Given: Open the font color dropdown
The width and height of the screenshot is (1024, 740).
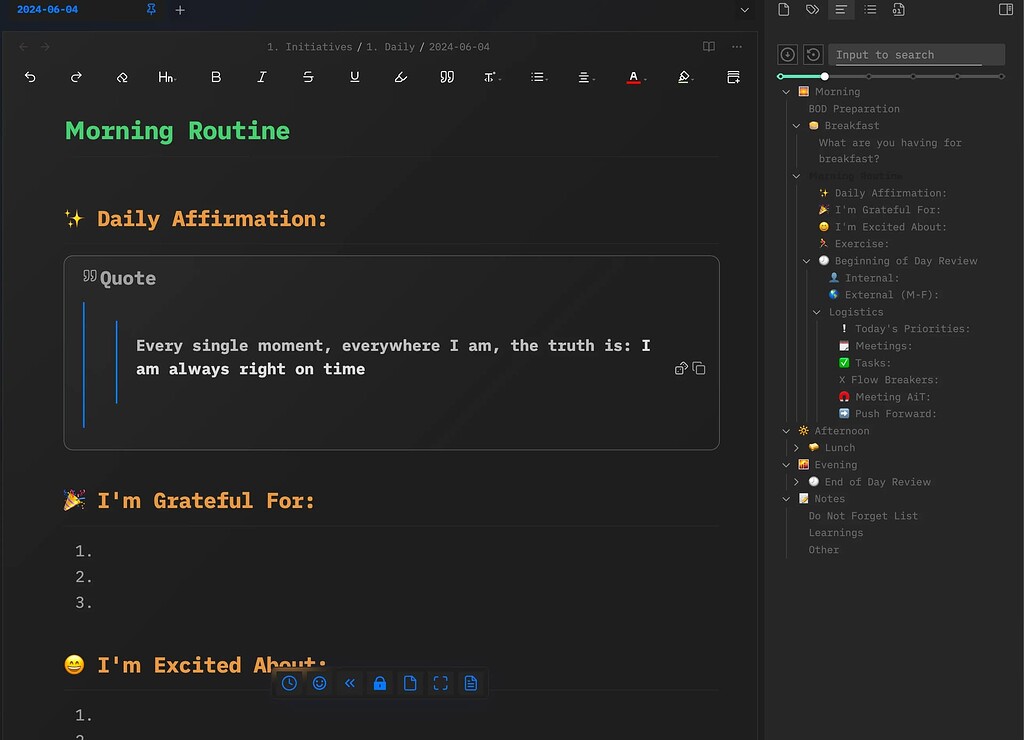Looking at the screenshot, I should (634, 77).
